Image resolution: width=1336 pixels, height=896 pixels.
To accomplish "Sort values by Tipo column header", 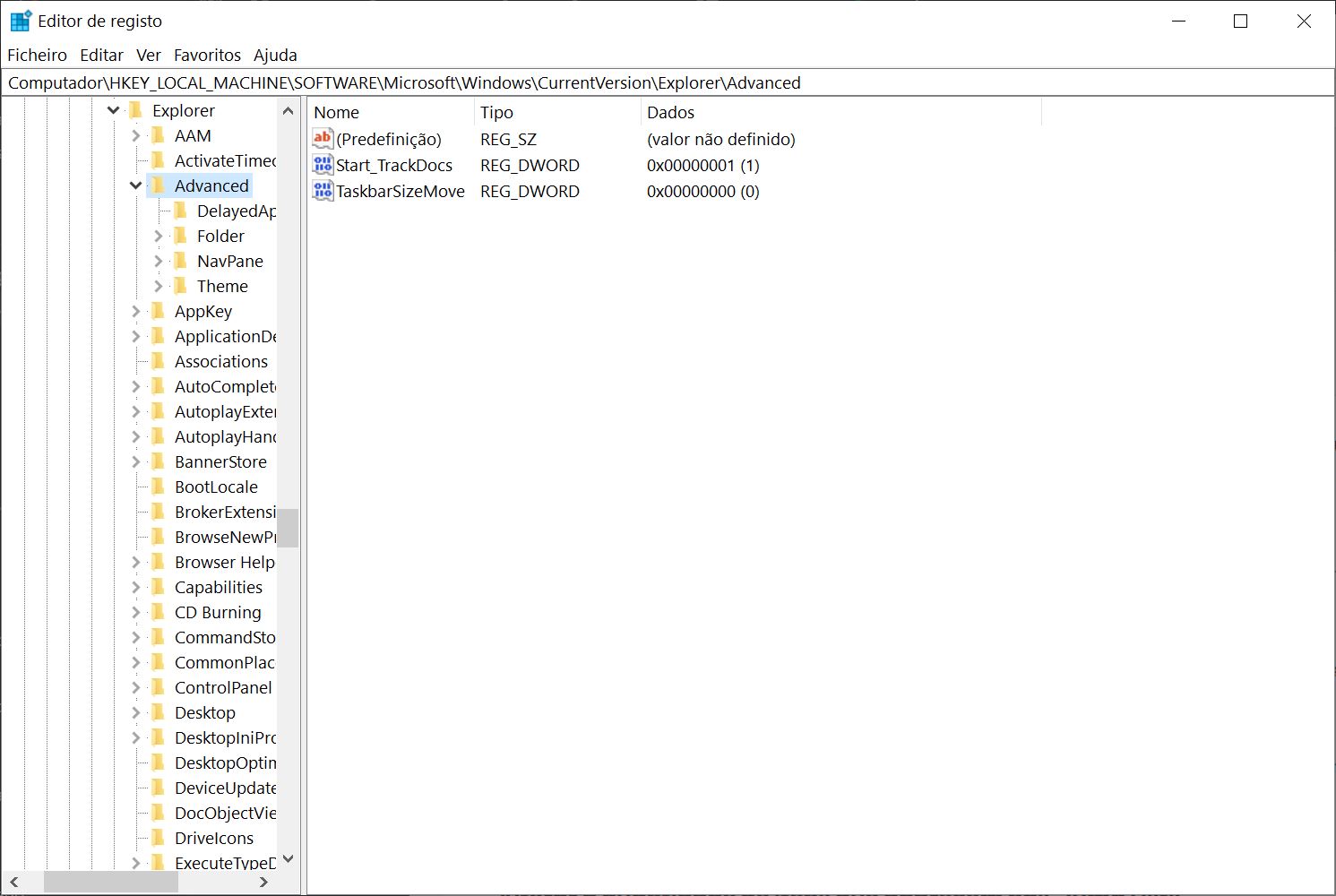I will [x=557, y=112].
